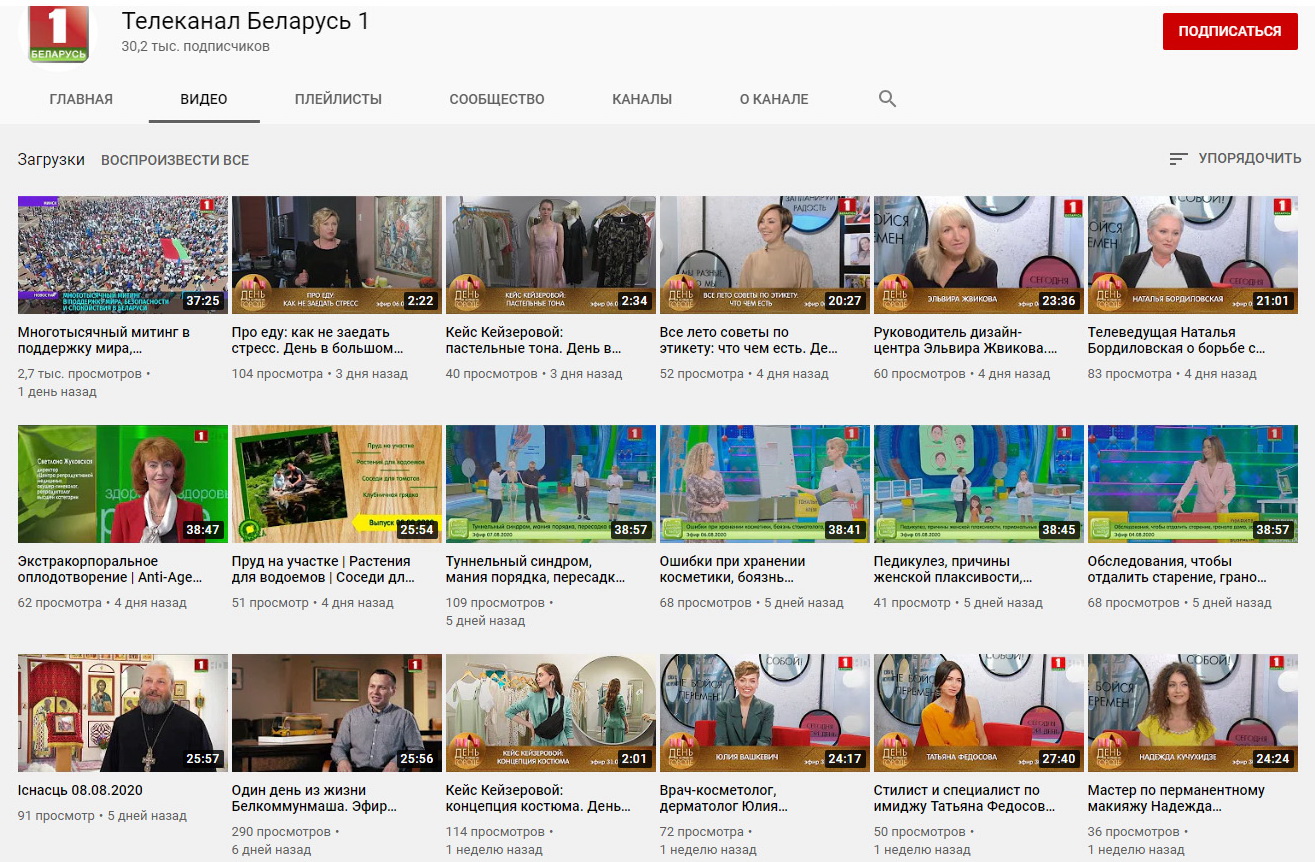Show the О КАНАЛЕ tab

(x=774, y=99)
